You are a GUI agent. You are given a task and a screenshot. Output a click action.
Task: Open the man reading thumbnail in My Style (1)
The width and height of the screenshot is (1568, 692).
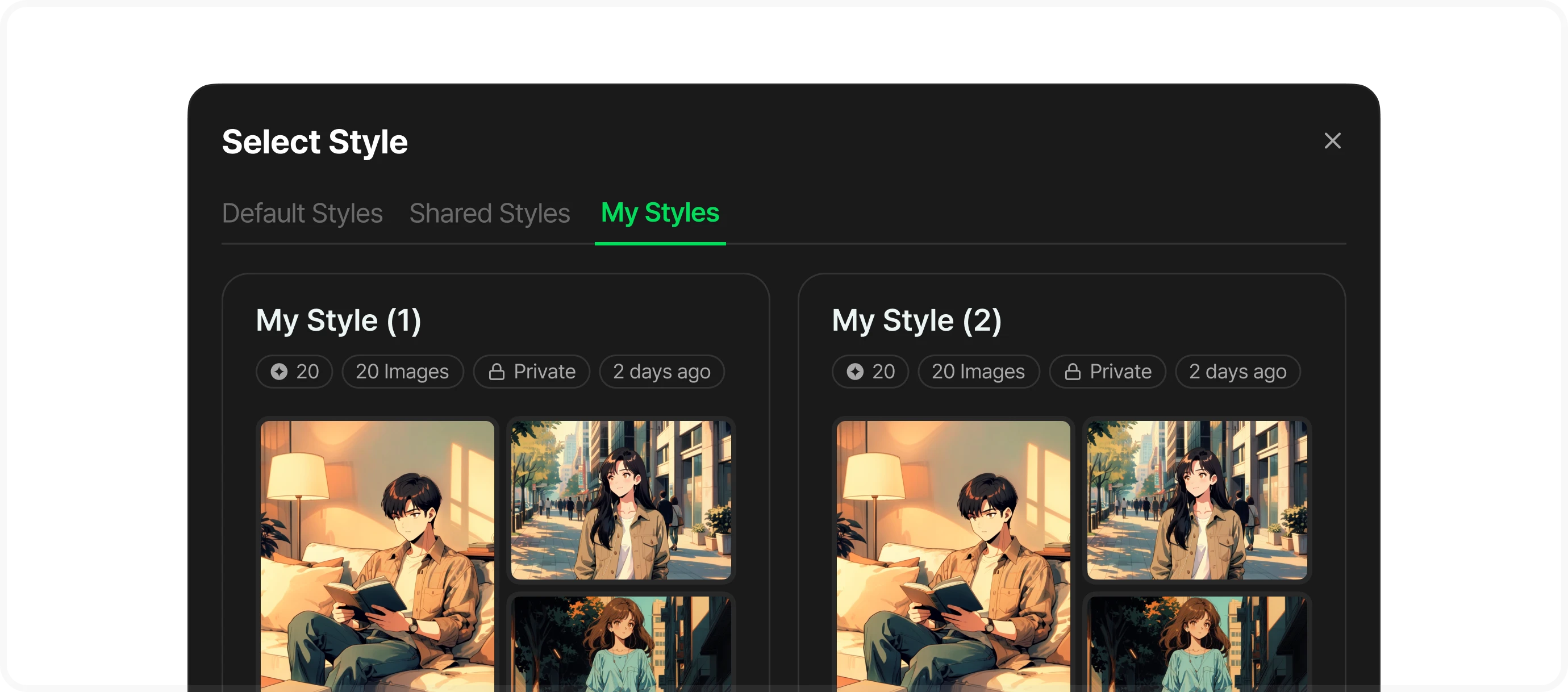377,556
